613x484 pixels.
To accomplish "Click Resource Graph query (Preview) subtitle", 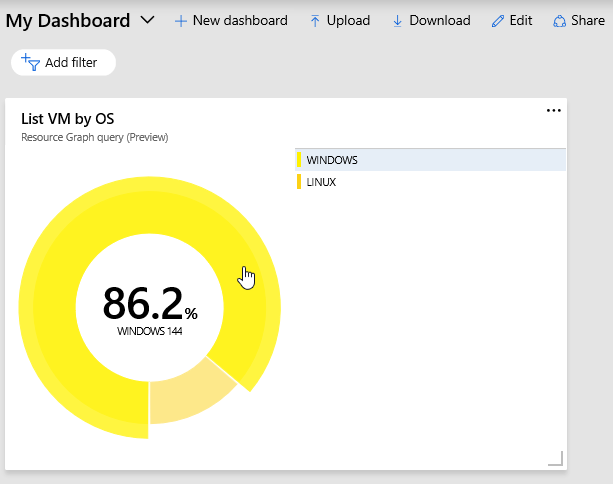I will tap(94, 137).
